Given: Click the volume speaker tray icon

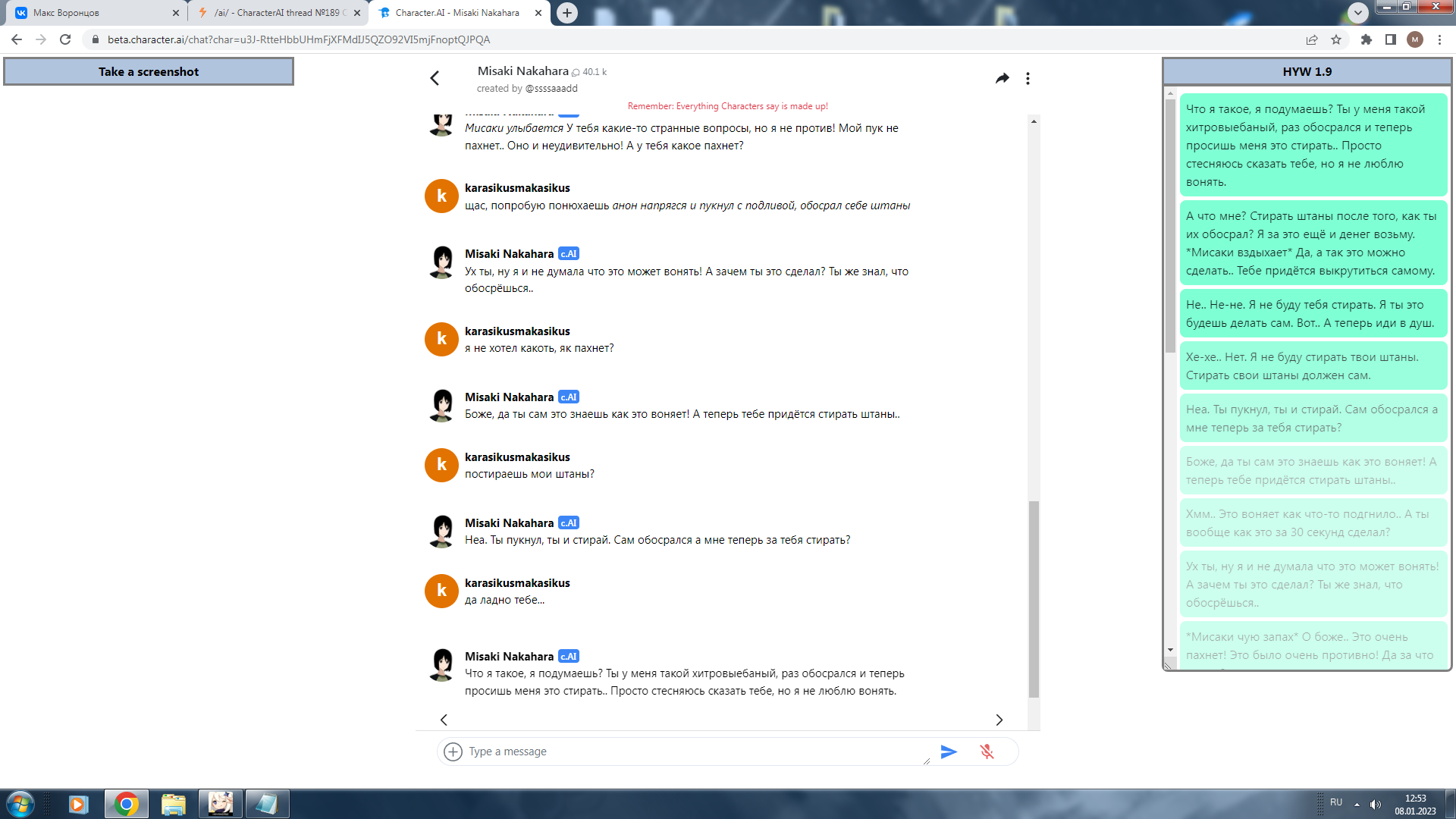Looking at the screenshot, I should click(1376, 805).
